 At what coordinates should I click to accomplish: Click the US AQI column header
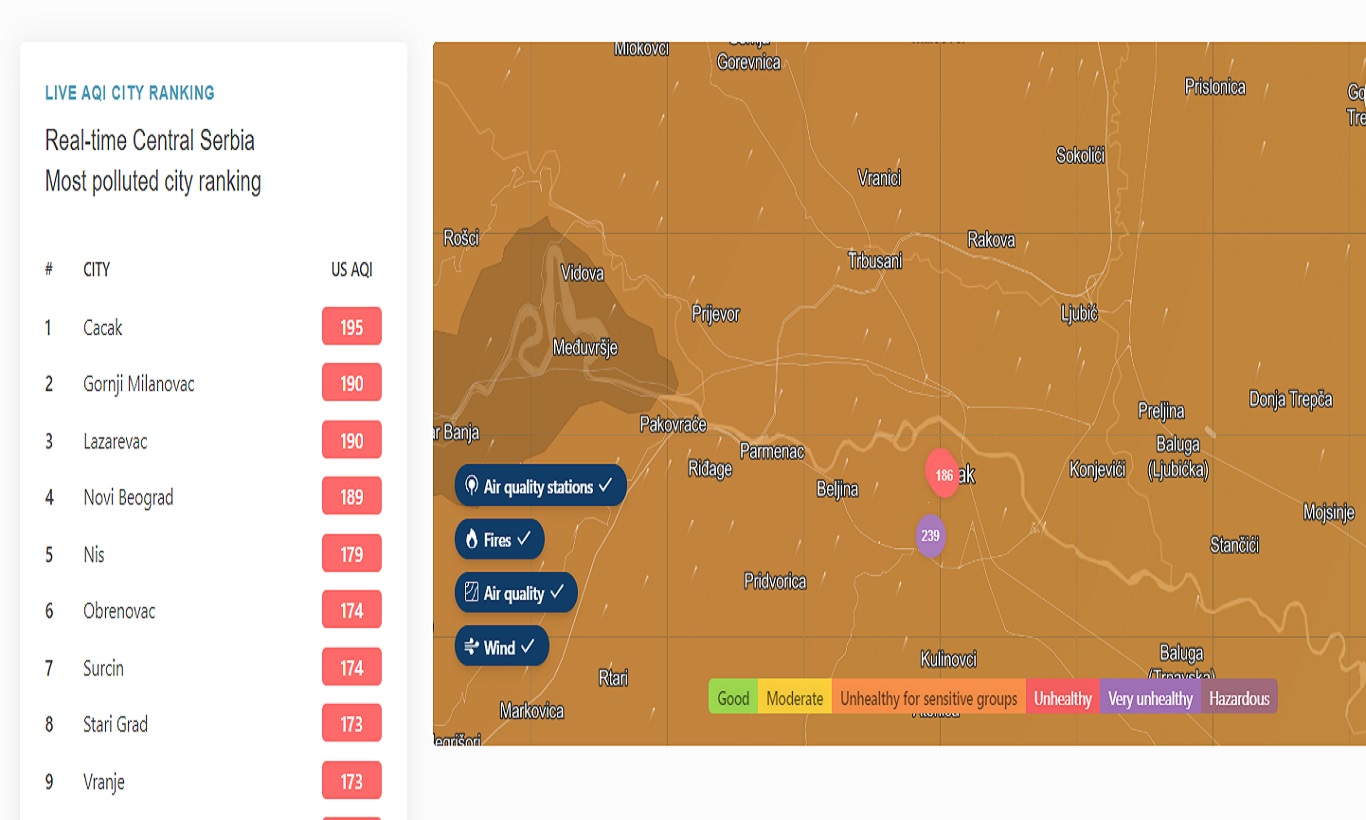(x=352, y=269)
